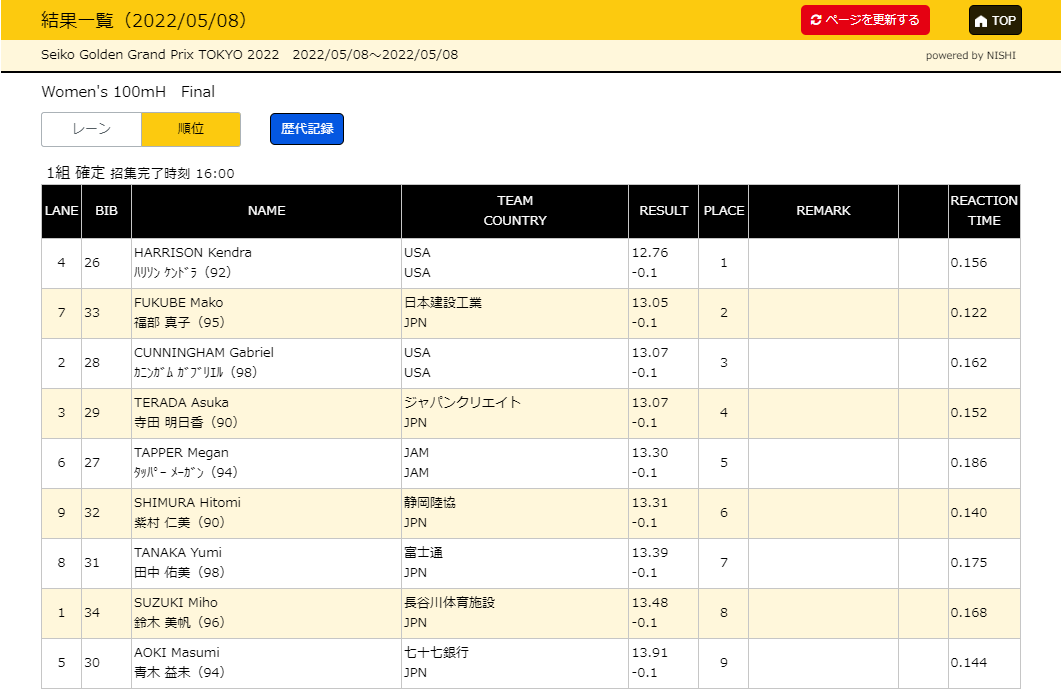Click the refresh icon on the red button
Viewport: 1062px width, 689px height.
[x=816, y=21]
